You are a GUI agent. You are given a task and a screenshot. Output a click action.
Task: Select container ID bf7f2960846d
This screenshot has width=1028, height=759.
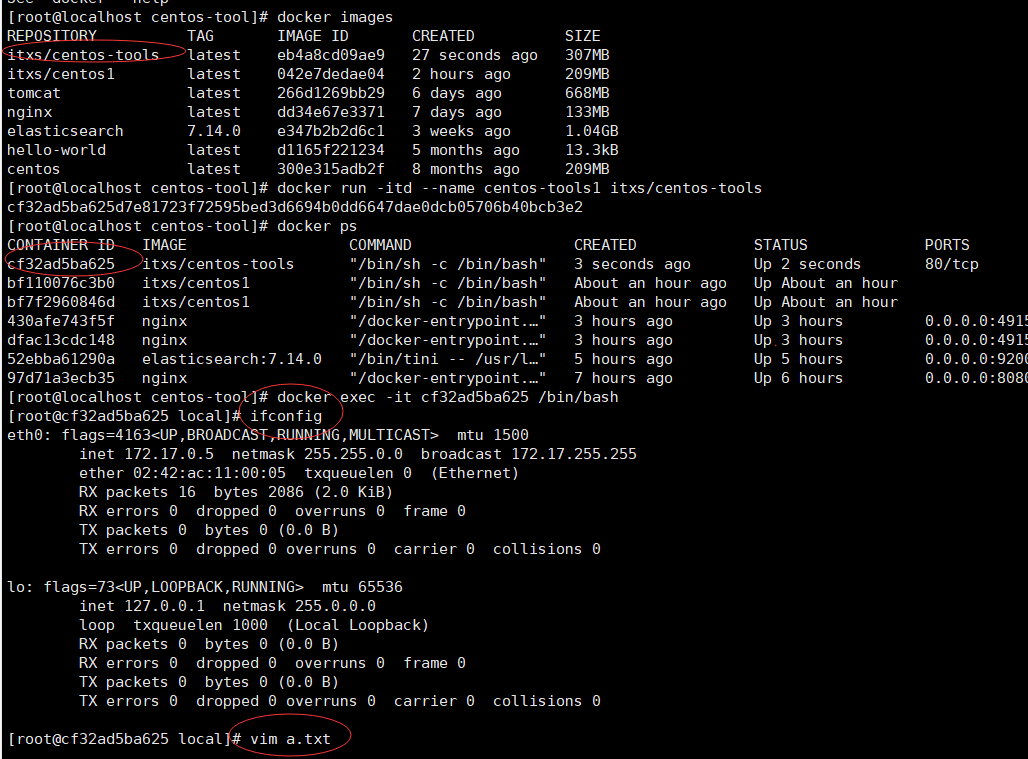coord(61,302)
